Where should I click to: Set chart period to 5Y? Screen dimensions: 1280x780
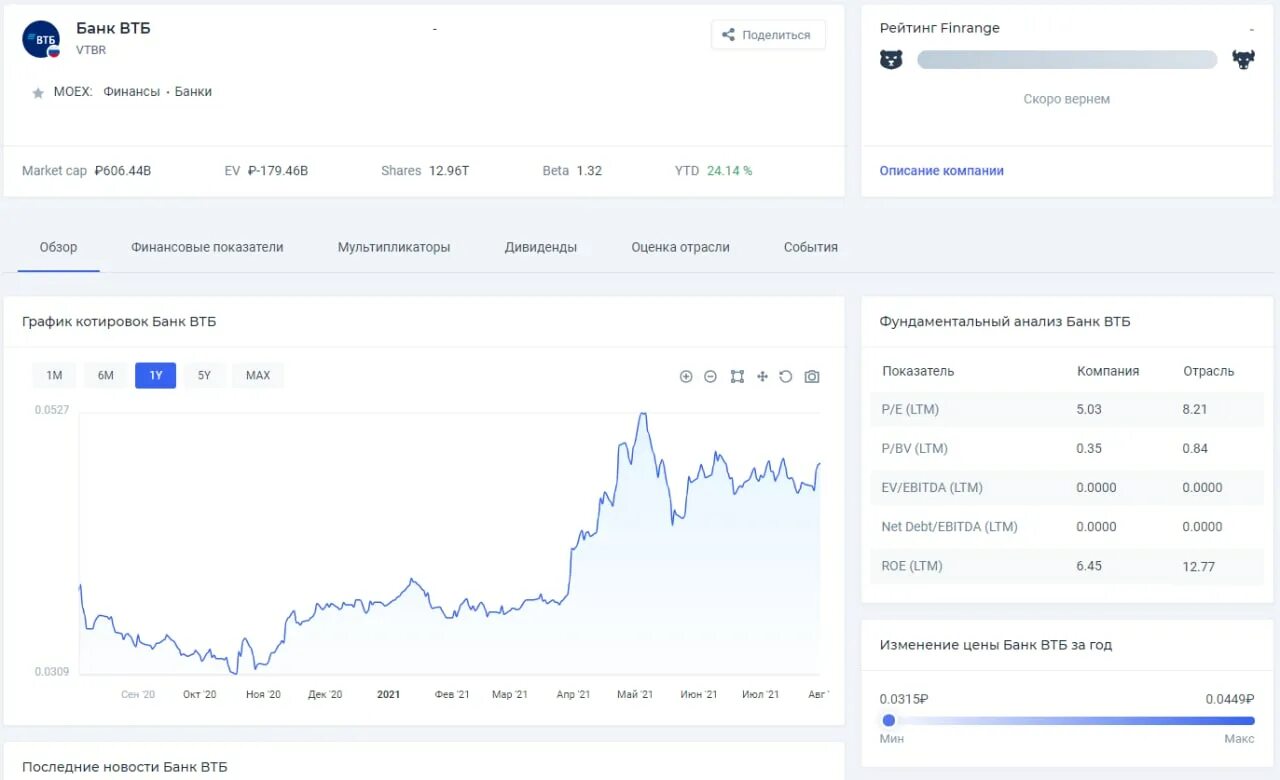(x=204, y=376)
